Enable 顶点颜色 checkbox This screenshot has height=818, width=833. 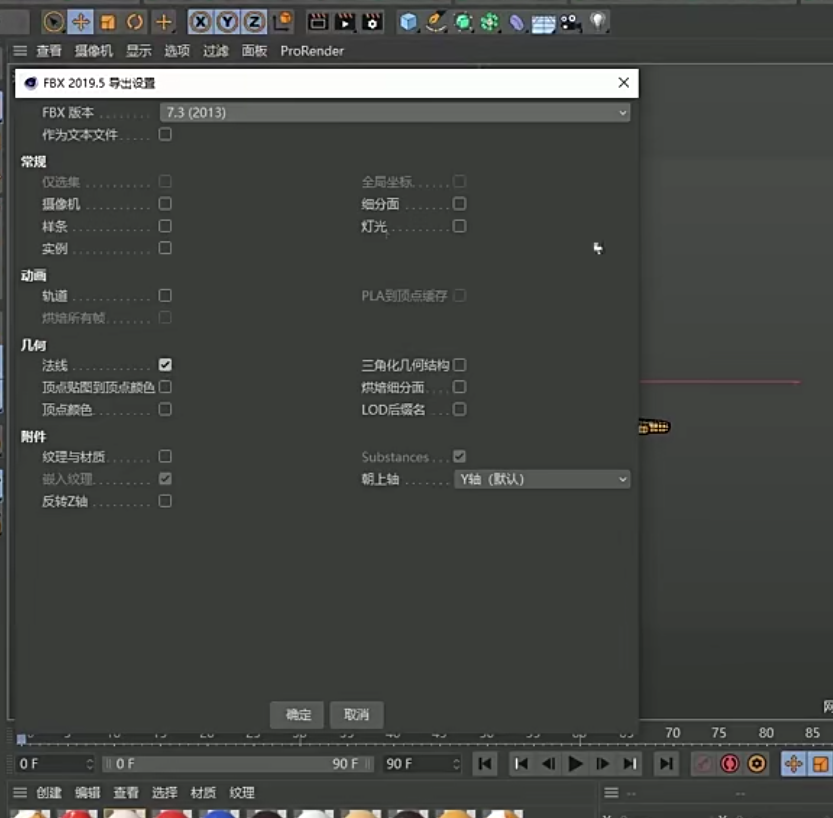[165, 409]
